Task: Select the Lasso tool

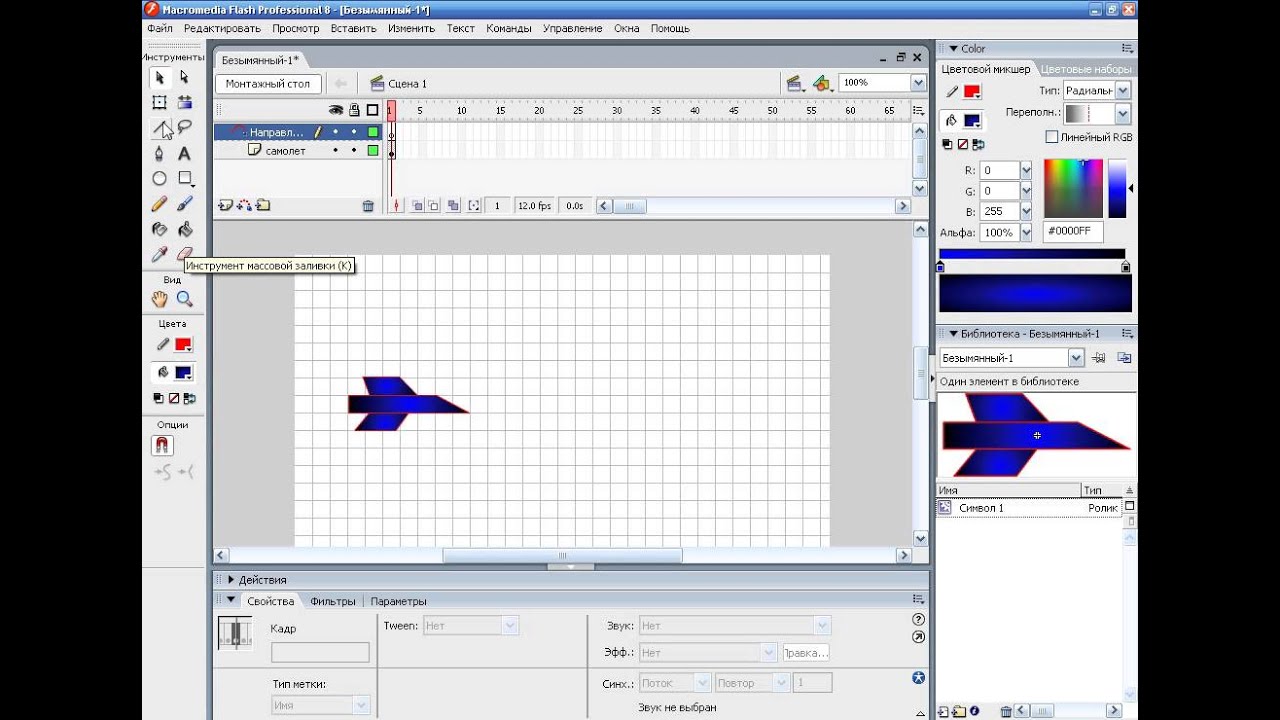Action: 185,128
